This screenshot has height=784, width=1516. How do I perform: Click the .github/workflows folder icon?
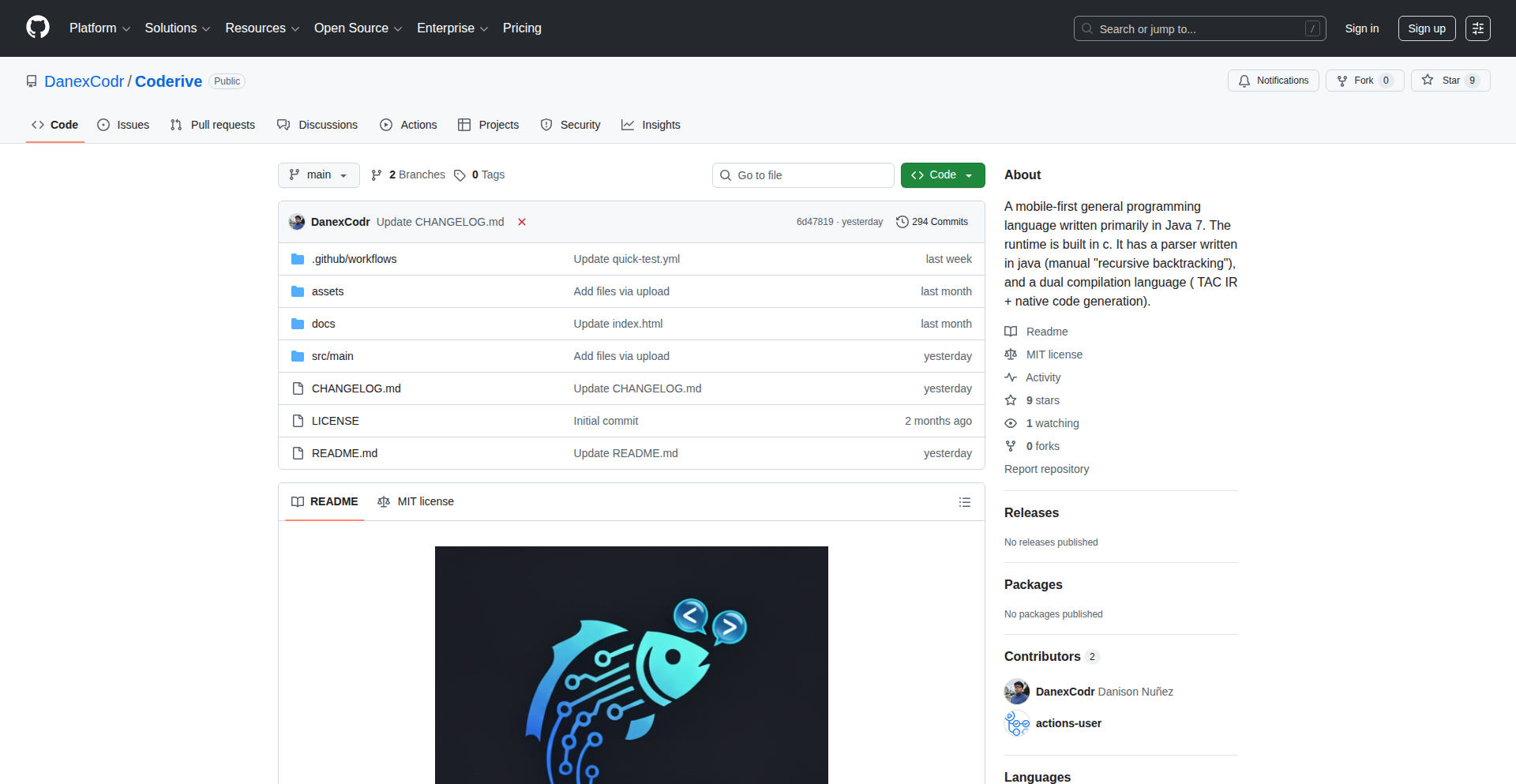tap(298, 259)
